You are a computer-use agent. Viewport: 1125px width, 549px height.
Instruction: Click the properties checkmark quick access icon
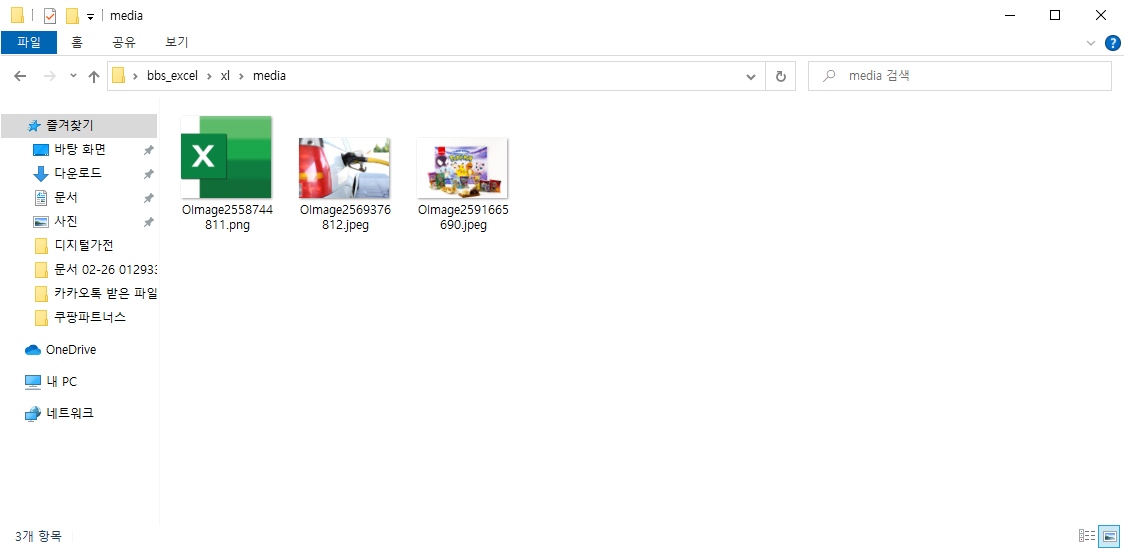(x=50, y=16)
